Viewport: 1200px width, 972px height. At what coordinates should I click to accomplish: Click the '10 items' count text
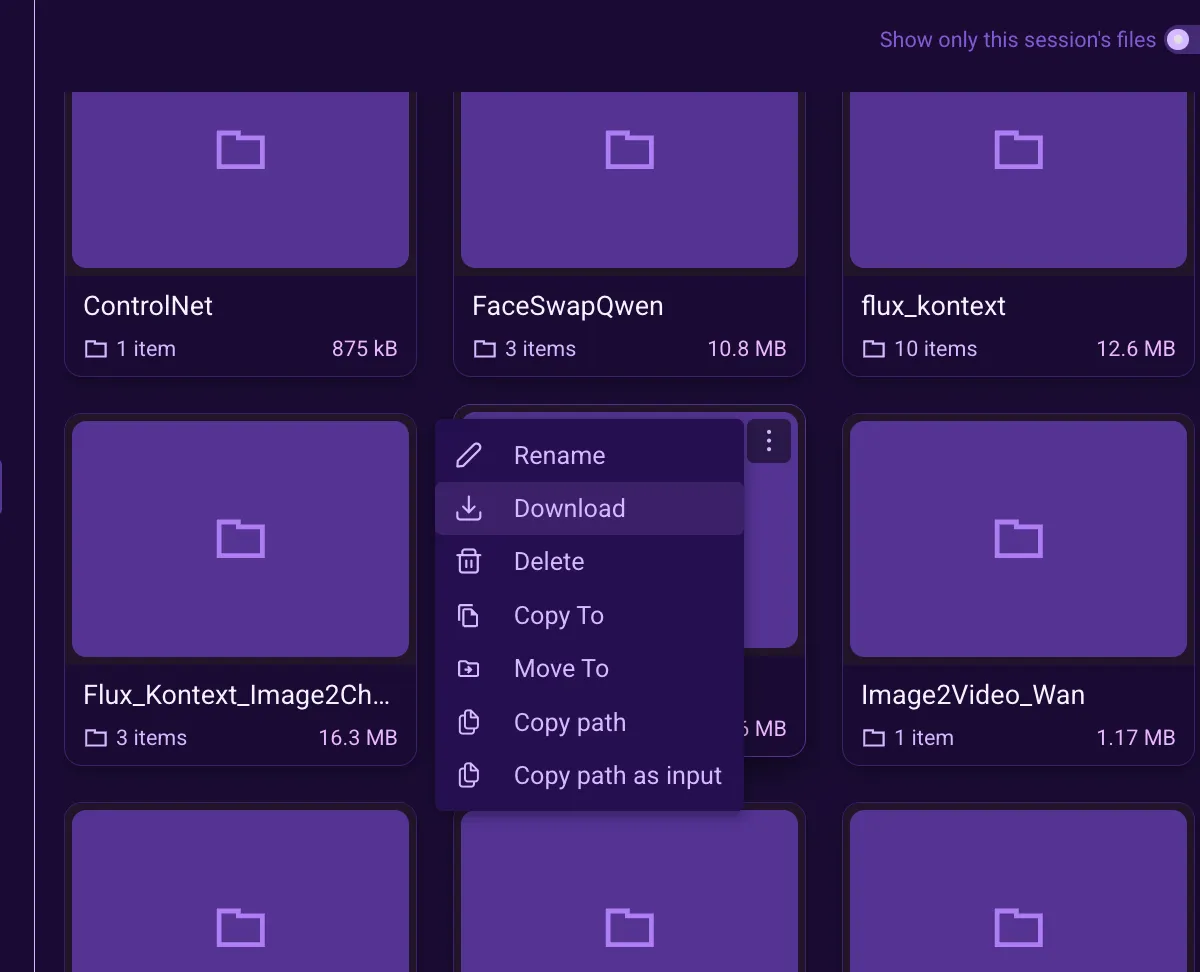point(936,349)
